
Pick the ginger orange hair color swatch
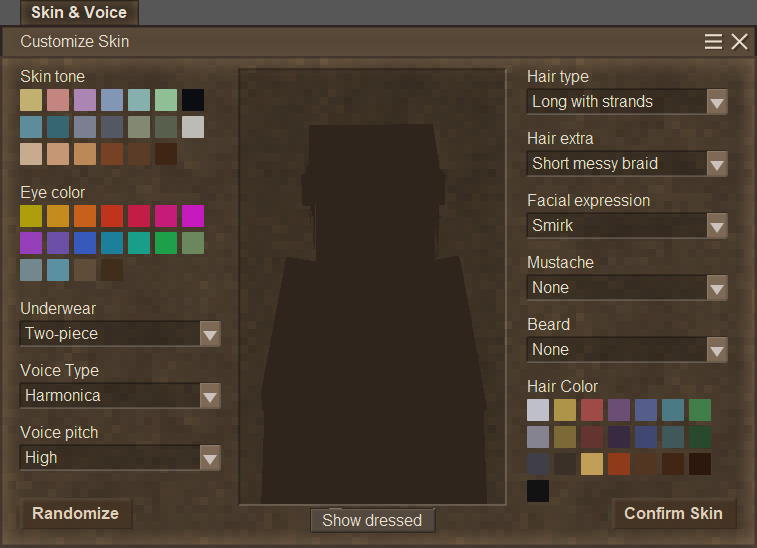[619, 464]
